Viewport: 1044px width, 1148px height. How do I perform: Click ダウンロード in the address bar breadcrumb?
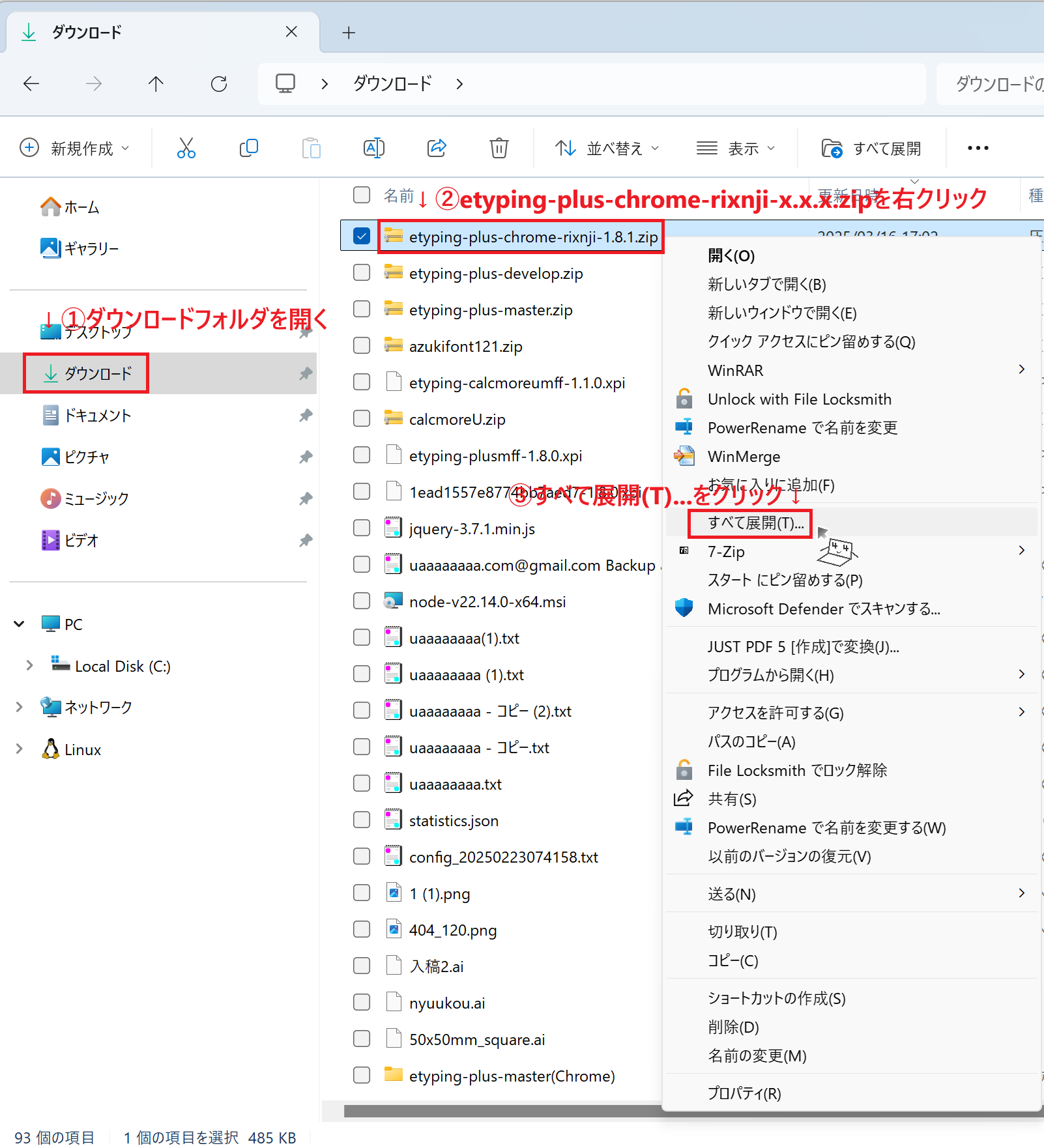(392, 83)
